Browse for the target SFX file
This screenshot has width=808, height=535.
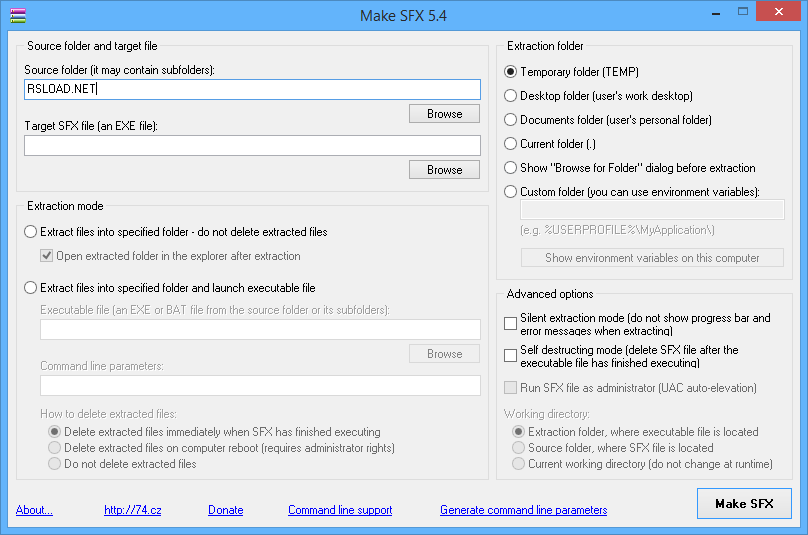pyautogui.click(x=444, y=170)
